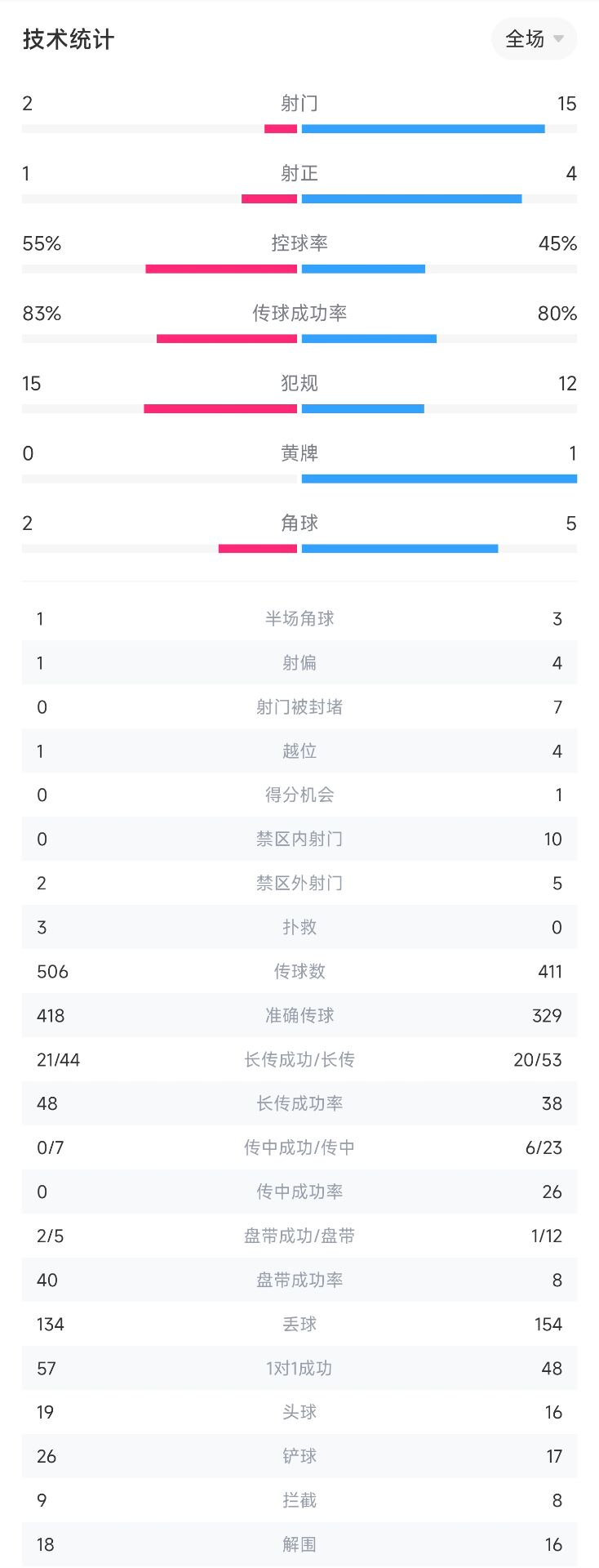Select the 禁区内射门 row
This screenshot has width=599, height=1568.
299,840
